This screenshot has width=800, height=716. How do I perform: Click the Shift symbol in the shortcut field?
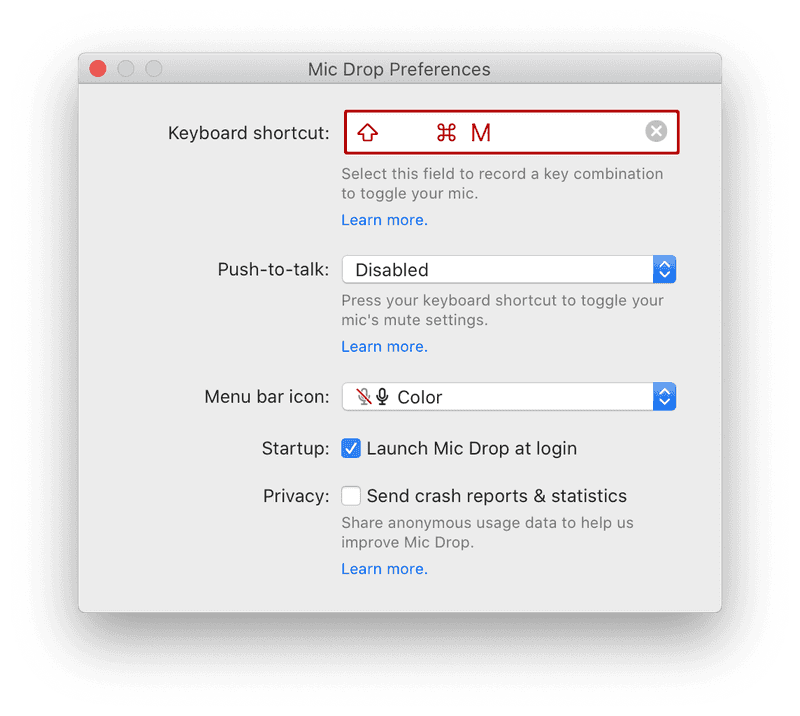click(x=369, y=131)
